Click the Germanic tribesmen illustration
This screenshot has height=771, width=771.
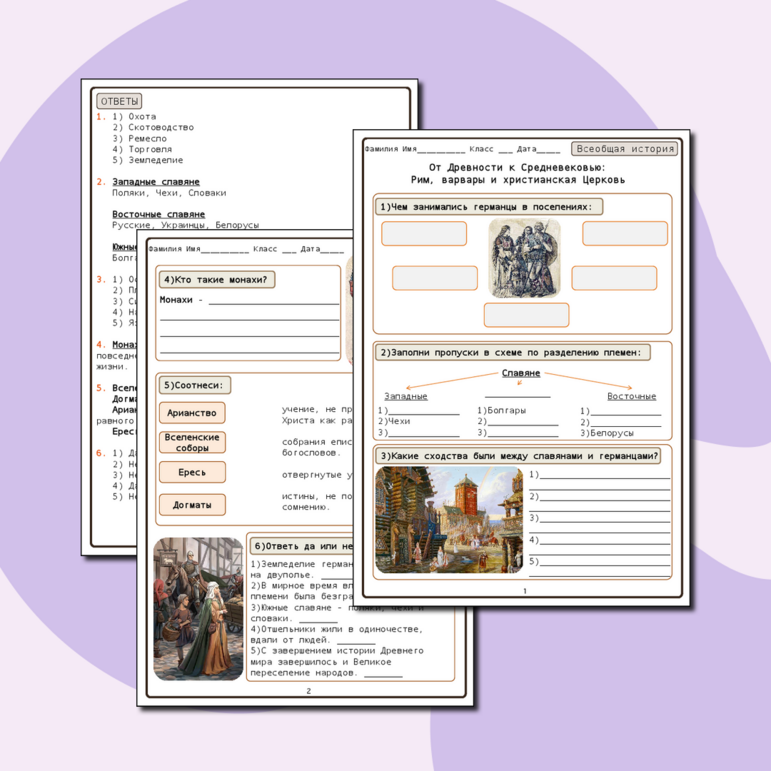point(524,257)
